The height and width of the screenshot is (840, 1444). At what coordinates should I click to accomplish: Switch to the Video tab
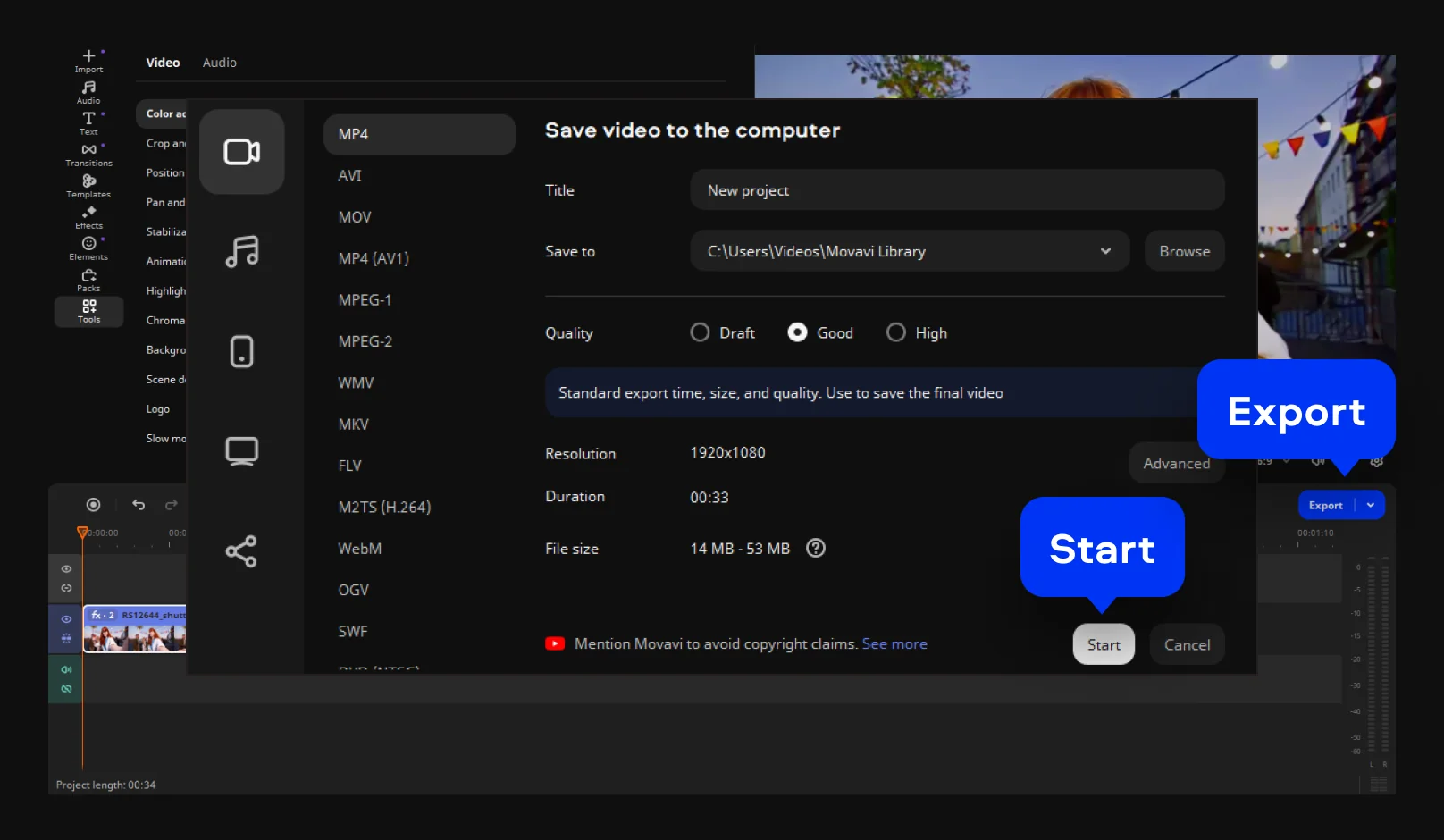click(163, 63)
